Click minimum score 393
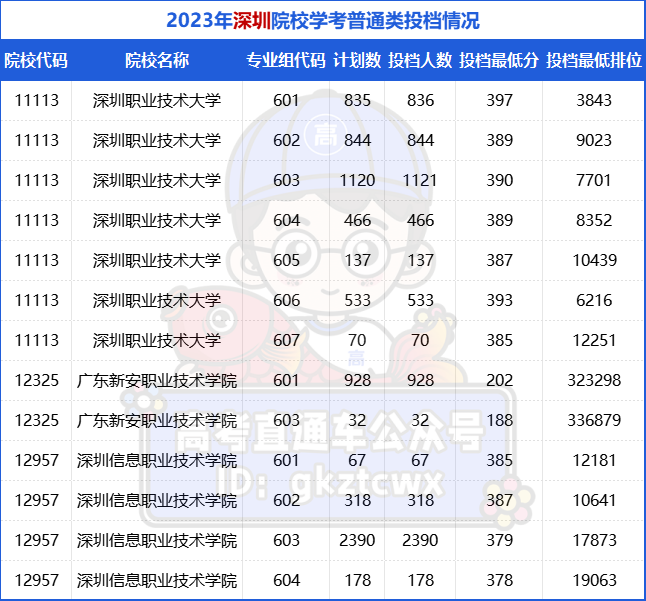This screenshot has height=601, width=646. click(499, 300)
